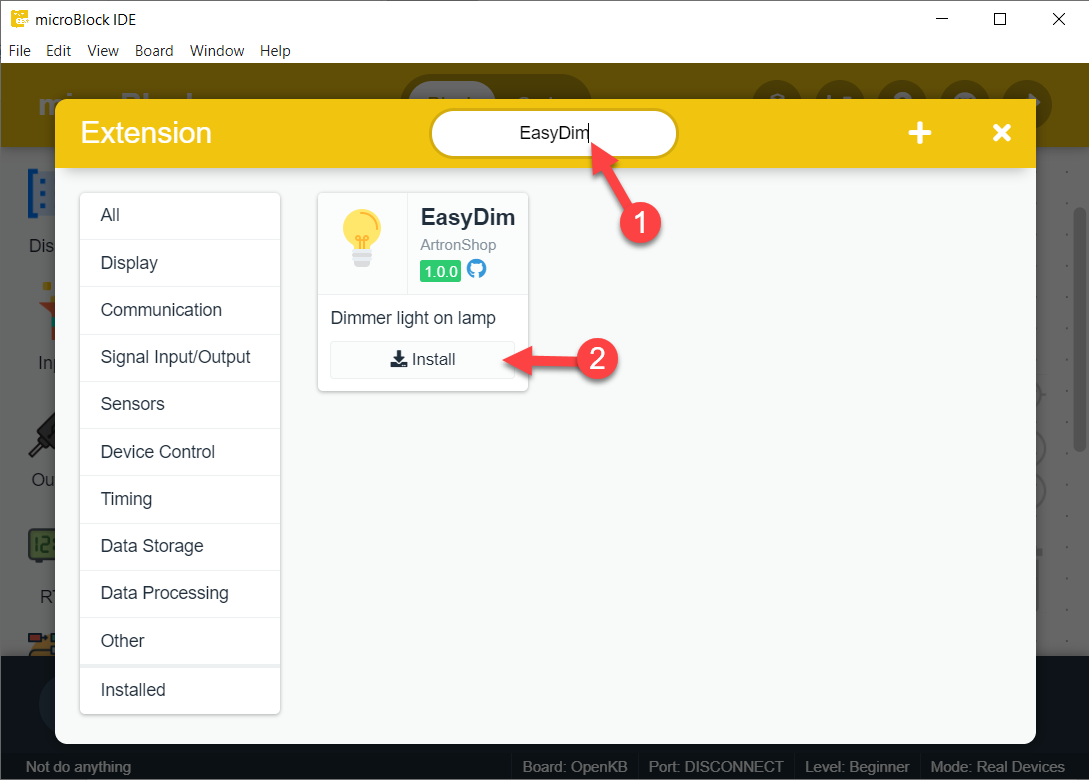This screenshot has width=1089, height=780.
Task: Select the All category
Action: point(180,215)
